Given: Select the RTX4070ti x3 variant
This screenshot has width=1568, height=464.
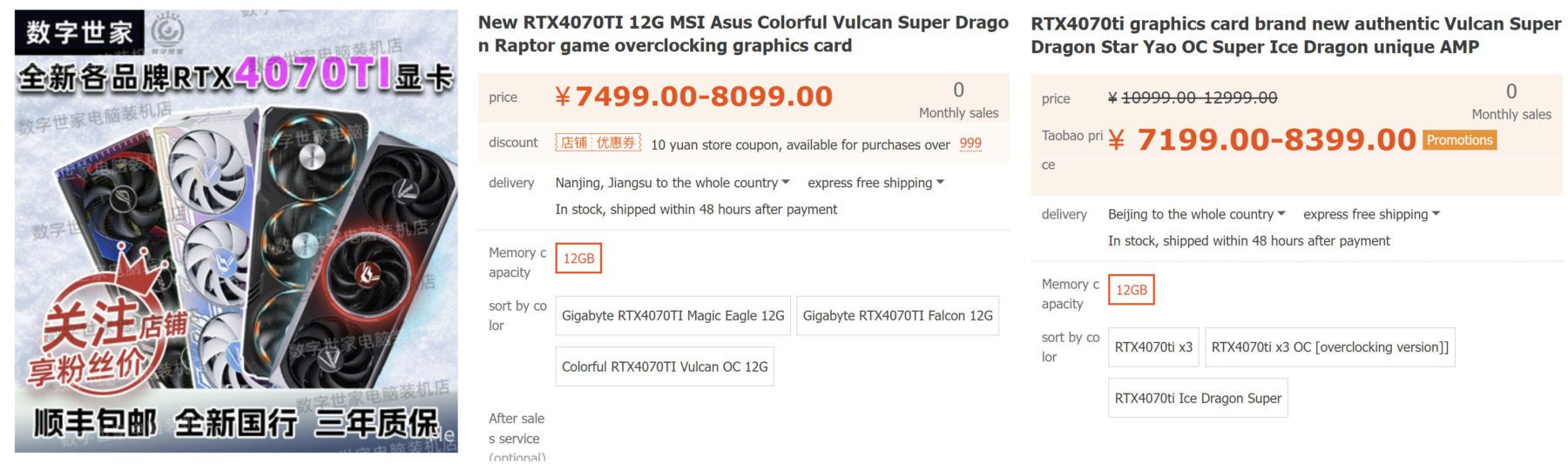Looking at the screenshot, I should [x=1153, y=347].
